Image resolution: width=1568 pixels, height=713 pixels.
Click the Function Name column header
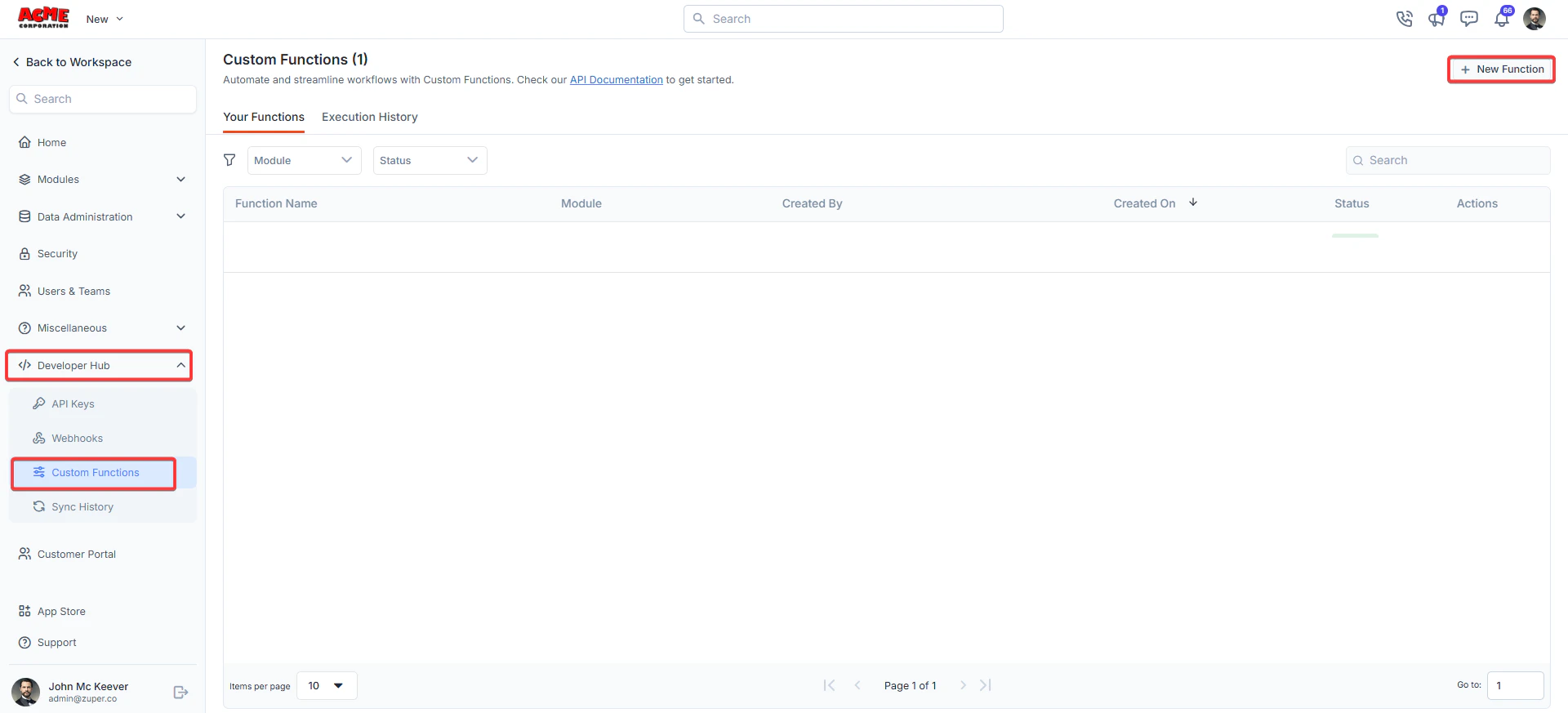[276, 203]
